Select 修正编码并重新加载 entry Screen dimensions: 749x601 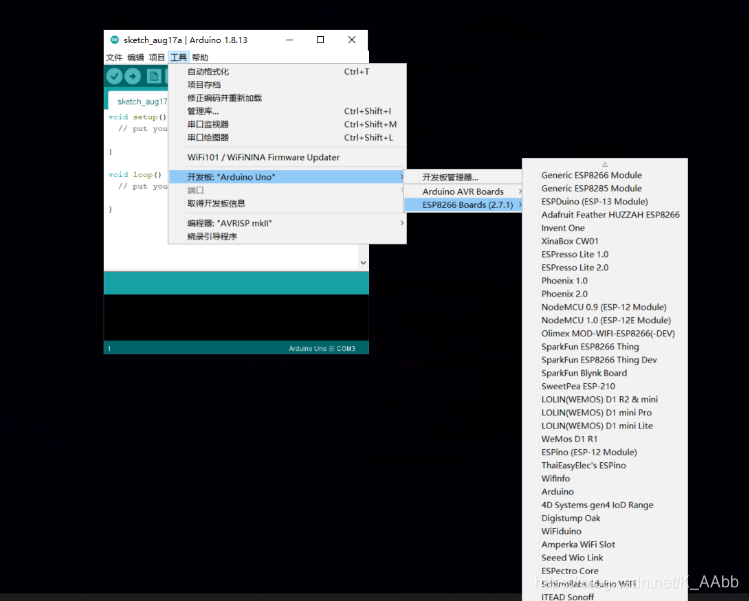click(x=287, y=98)
